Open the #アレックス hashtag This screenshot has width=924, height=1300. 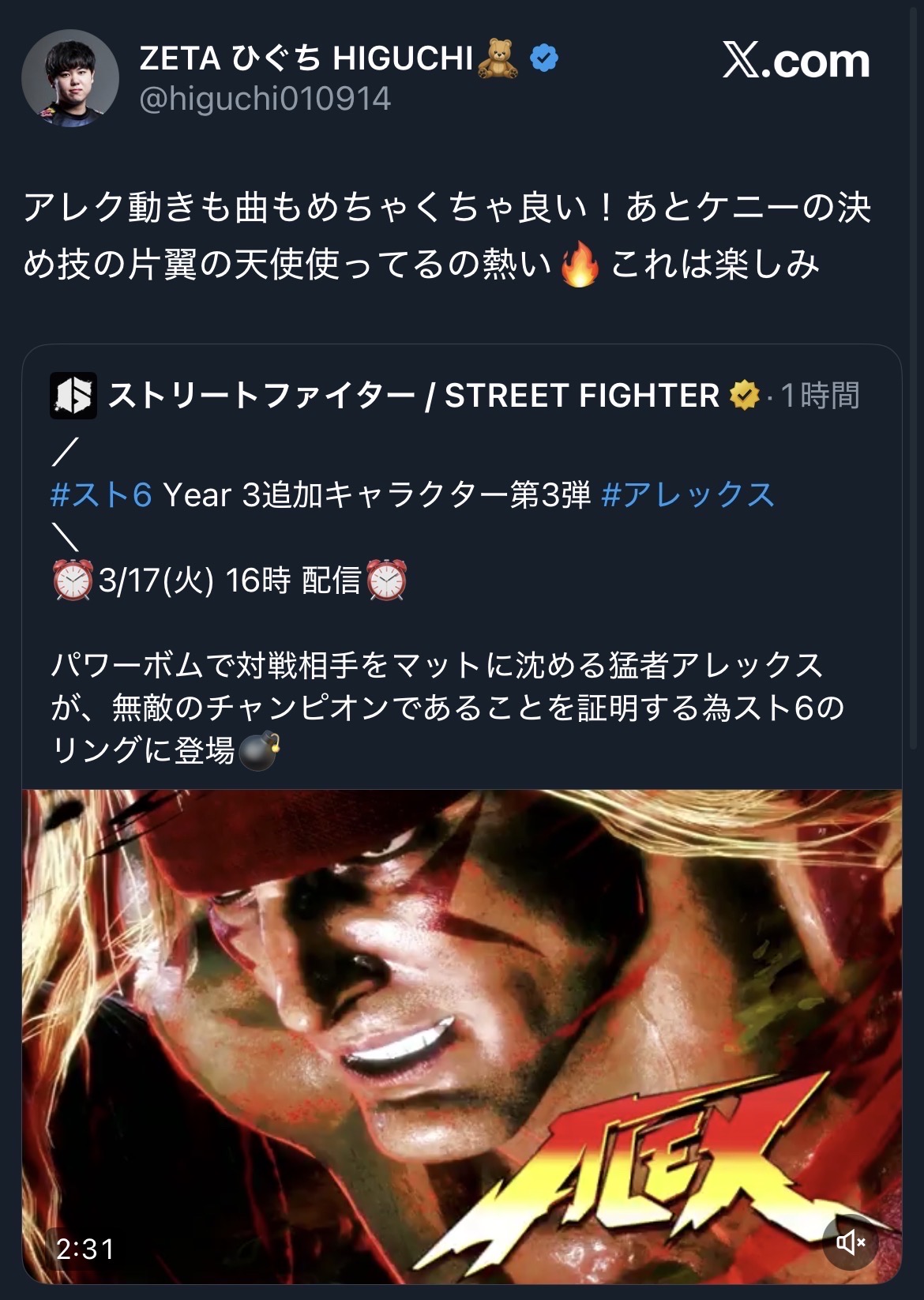click(688, 495)
